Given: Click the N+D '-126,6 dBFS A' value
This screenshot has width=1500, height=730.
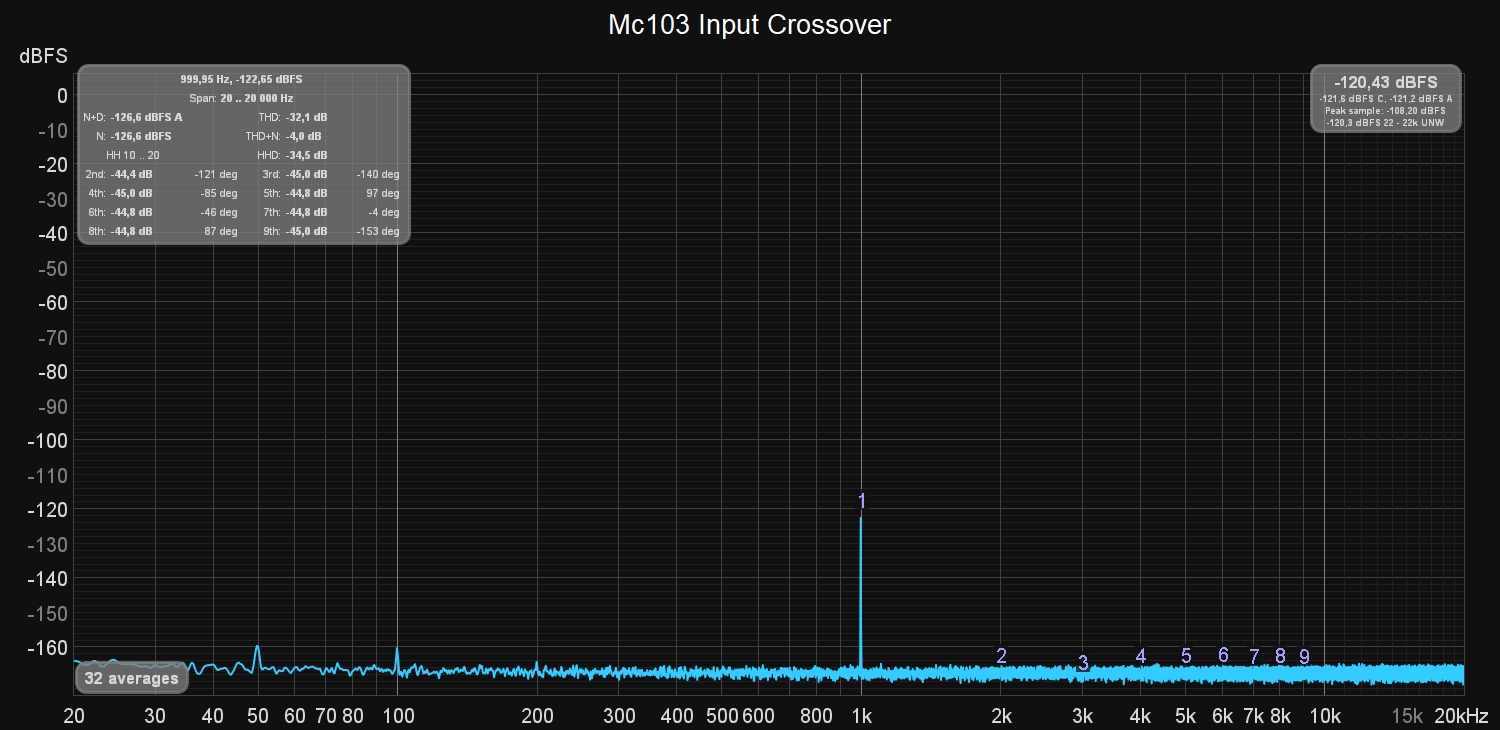Looking at the screenshot, I should (x=146, y=117).
